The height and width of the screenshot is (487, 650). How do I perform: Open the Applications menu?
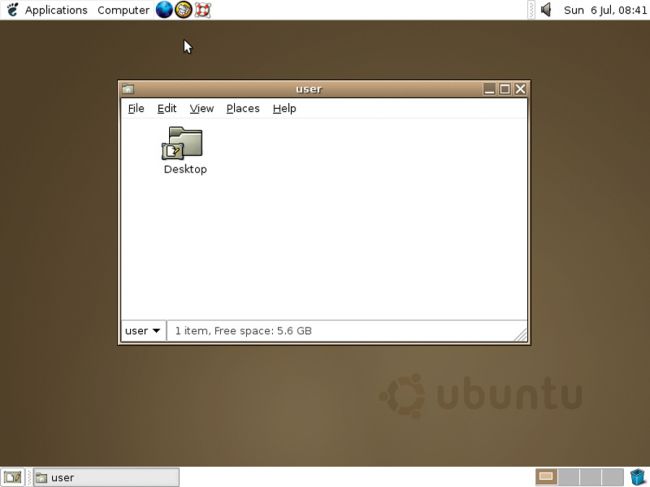(x=56, y=10)
